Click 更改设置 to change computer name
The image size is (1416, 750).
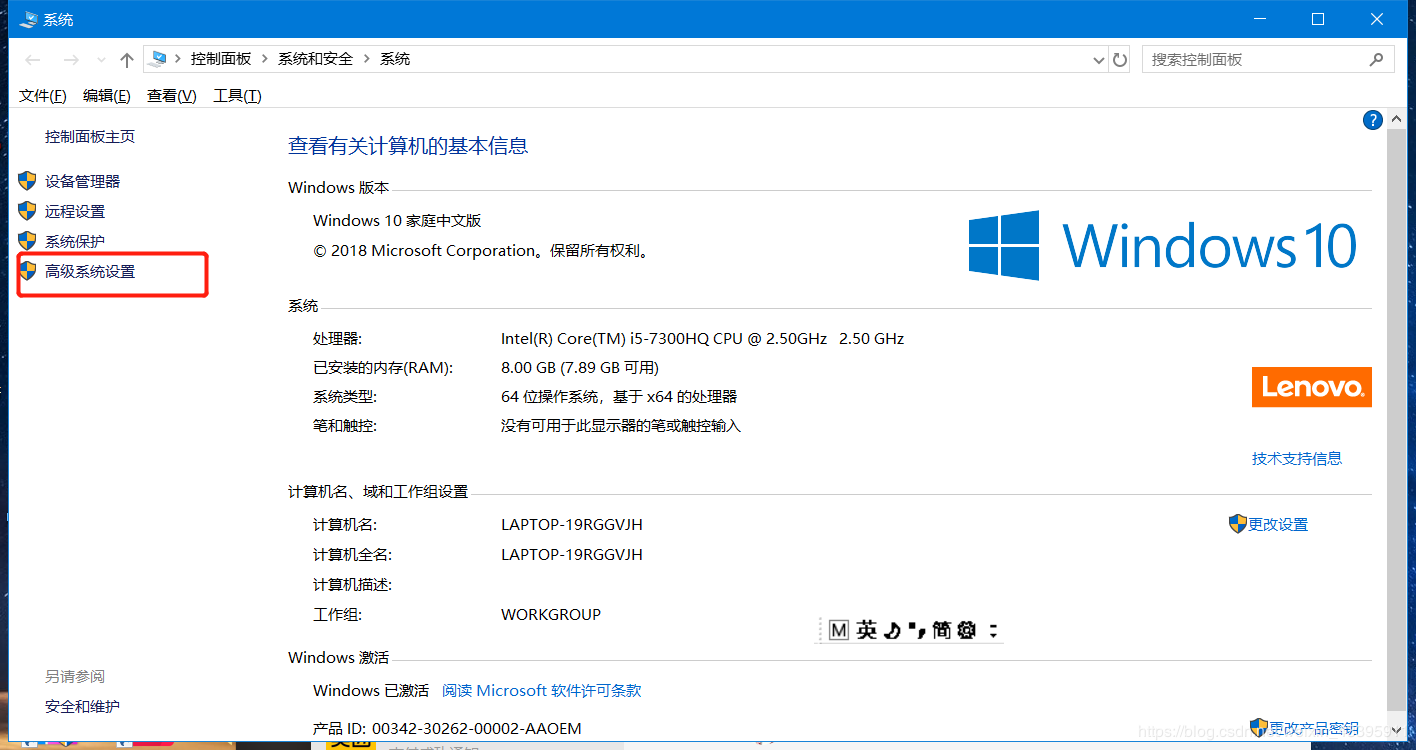point(1277,523)
